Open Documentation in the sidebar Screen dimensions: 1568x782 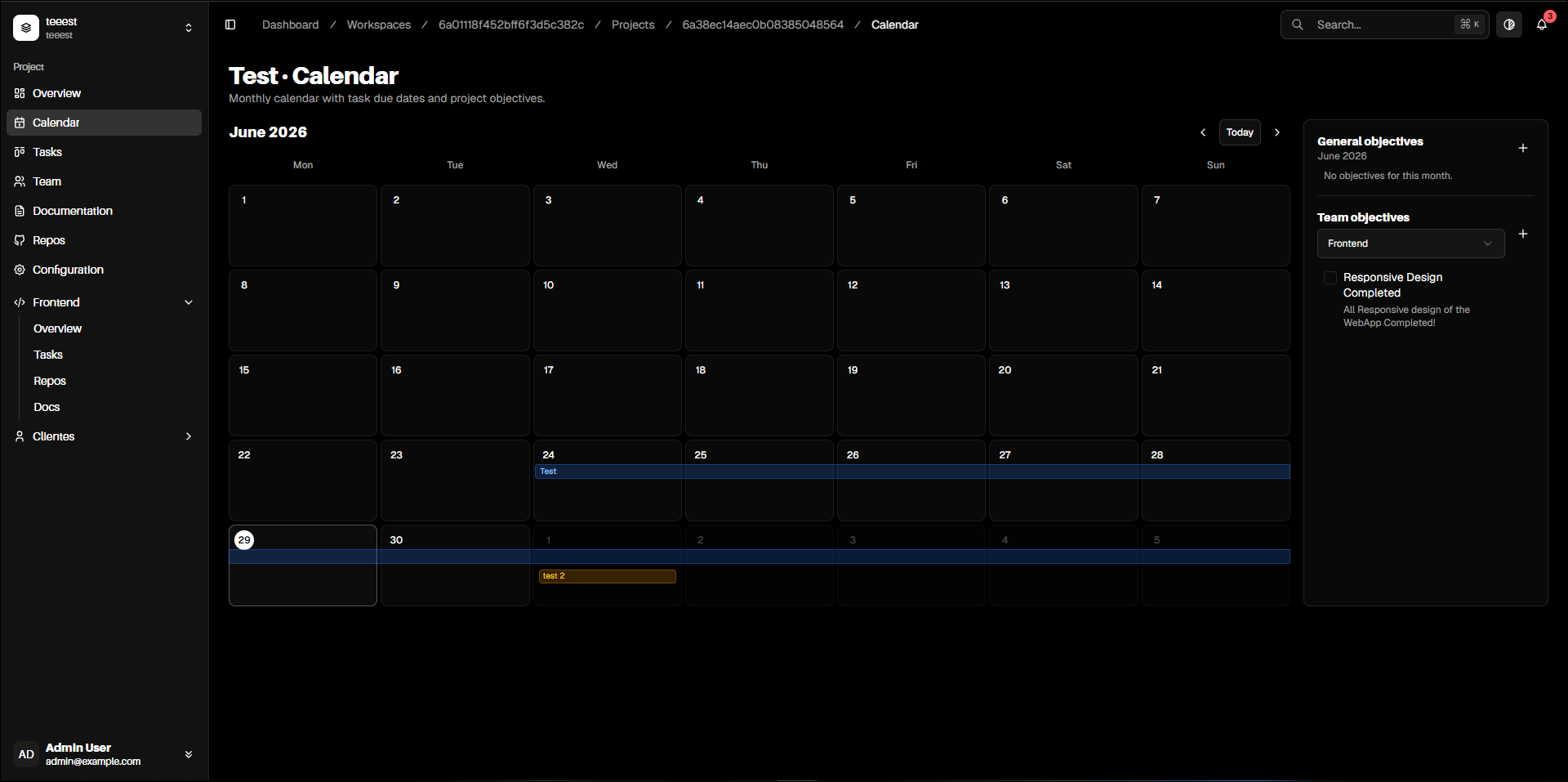pyautogui.click(x=104, y=211)
